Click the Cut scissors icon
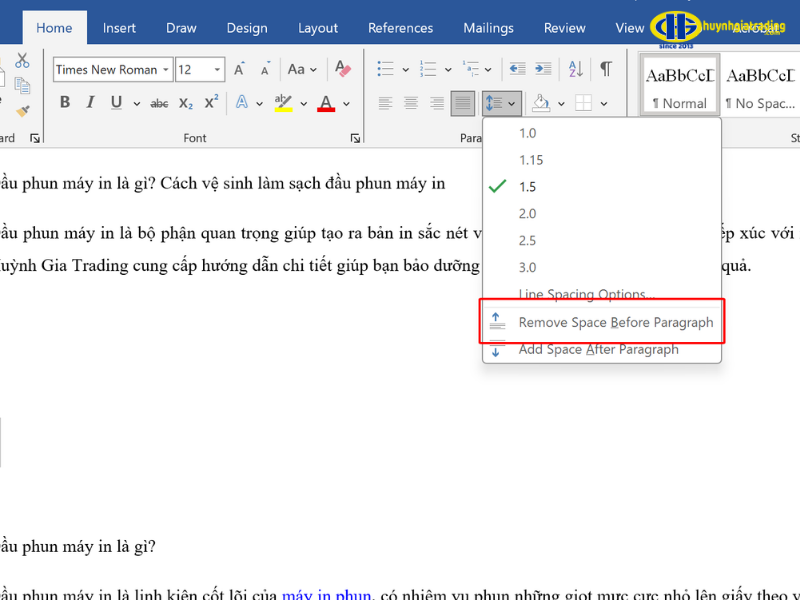The height and width of the screenshot is (600, 800). coord(20,61)
